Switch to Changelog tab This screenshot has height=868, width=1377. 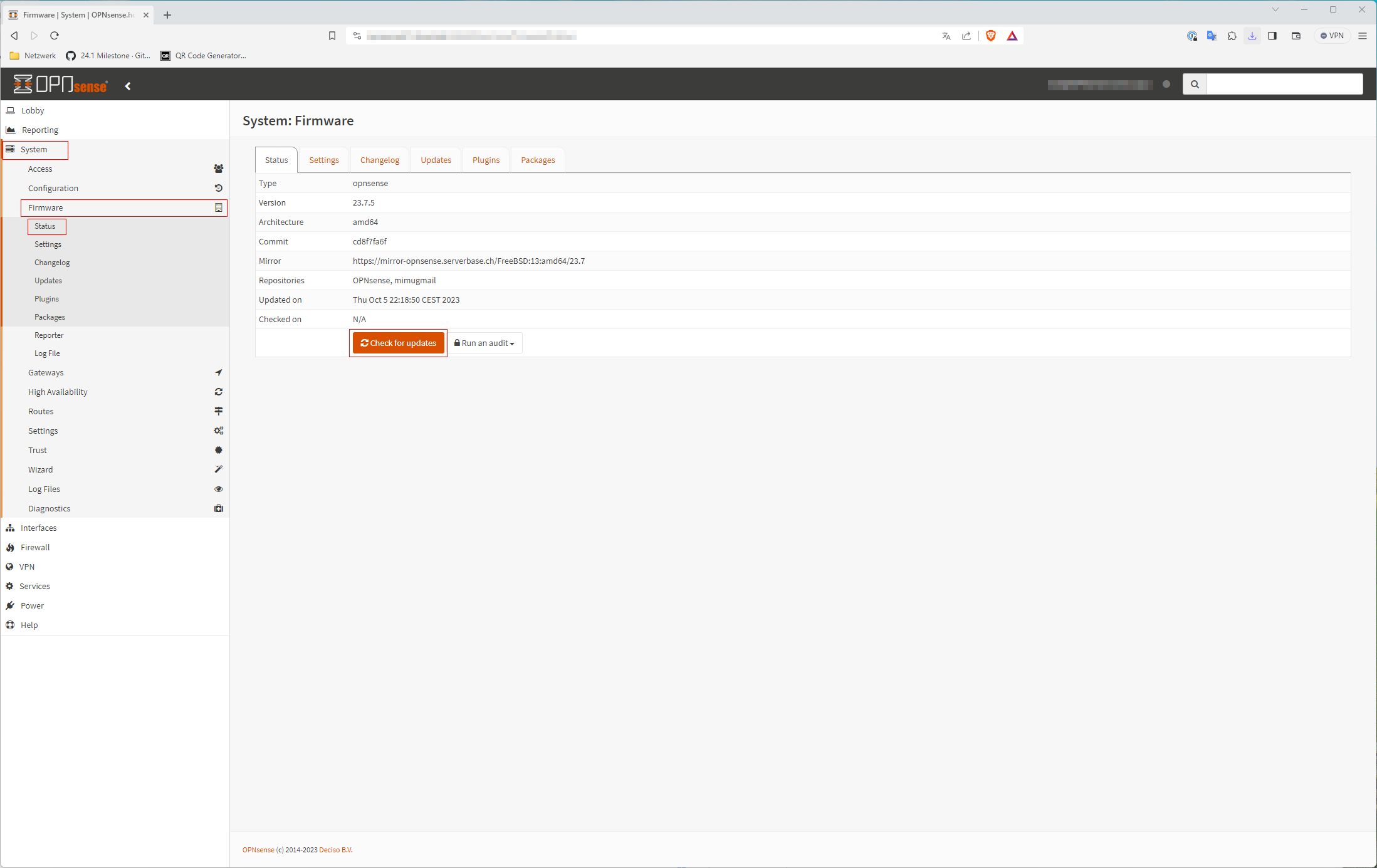[x=380, y=160]
